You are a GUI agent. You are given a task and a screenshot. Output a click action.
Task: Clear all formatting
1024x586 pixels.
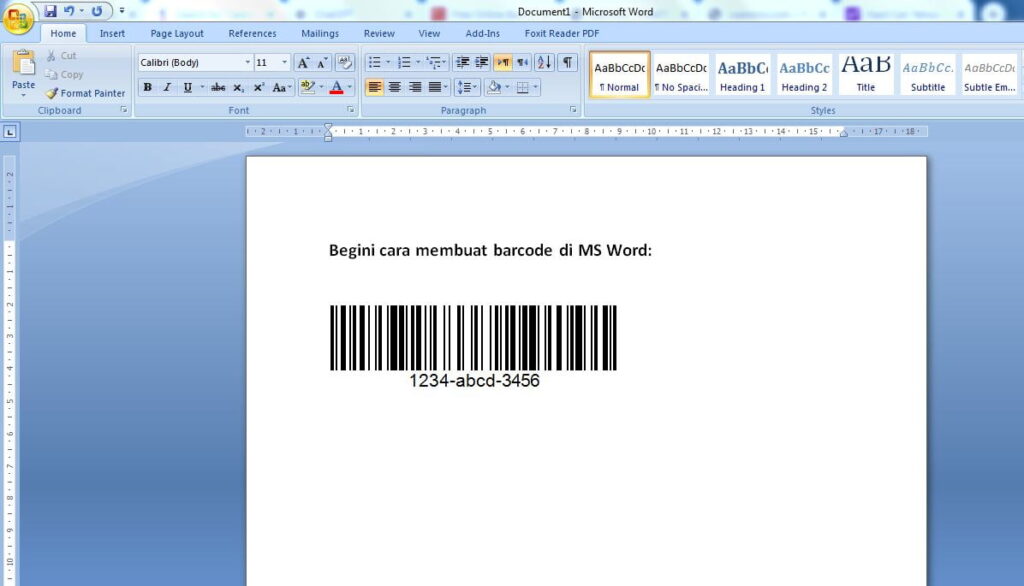[x=345, y=62]
